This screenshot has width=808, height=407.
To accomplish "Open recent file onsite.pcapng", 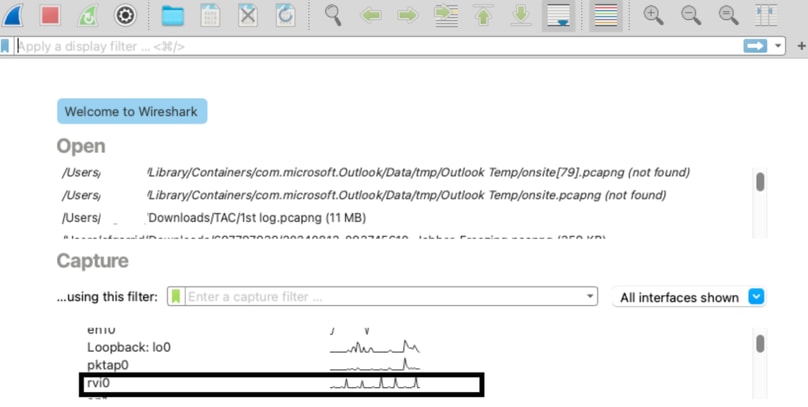I will pos(364,195).
